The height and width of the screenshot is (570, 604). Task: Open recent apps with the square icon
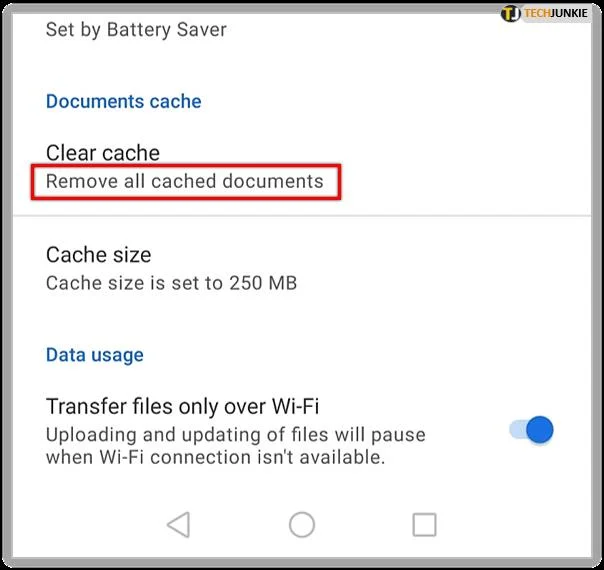pyautogui.click(x=424, y=525)
